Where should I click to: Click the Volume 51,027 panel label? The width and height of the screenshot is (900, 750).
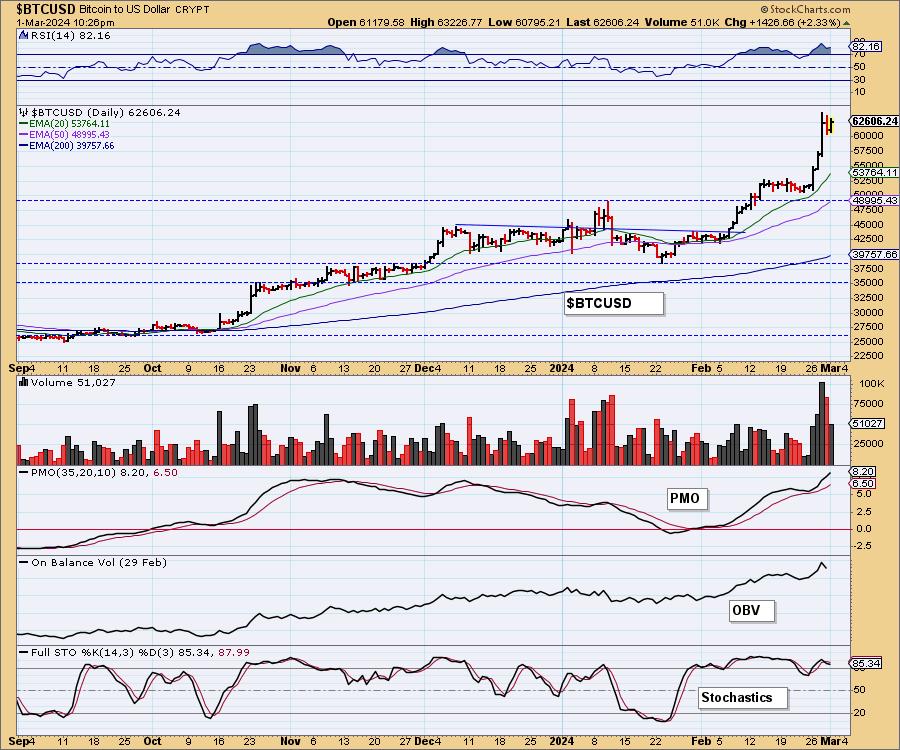[73, 382]
